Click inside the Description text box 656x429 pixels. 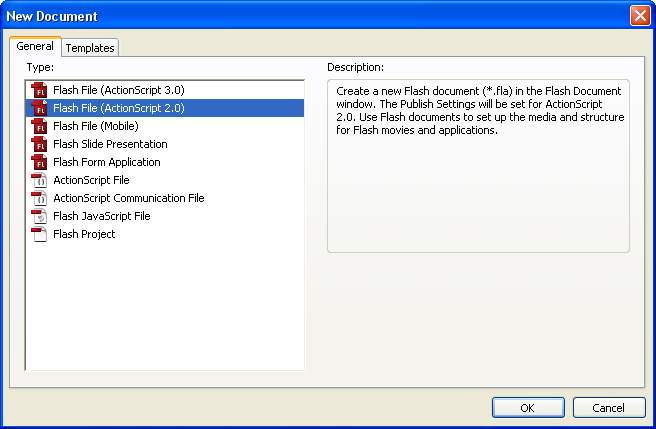(x=478, y=190)
